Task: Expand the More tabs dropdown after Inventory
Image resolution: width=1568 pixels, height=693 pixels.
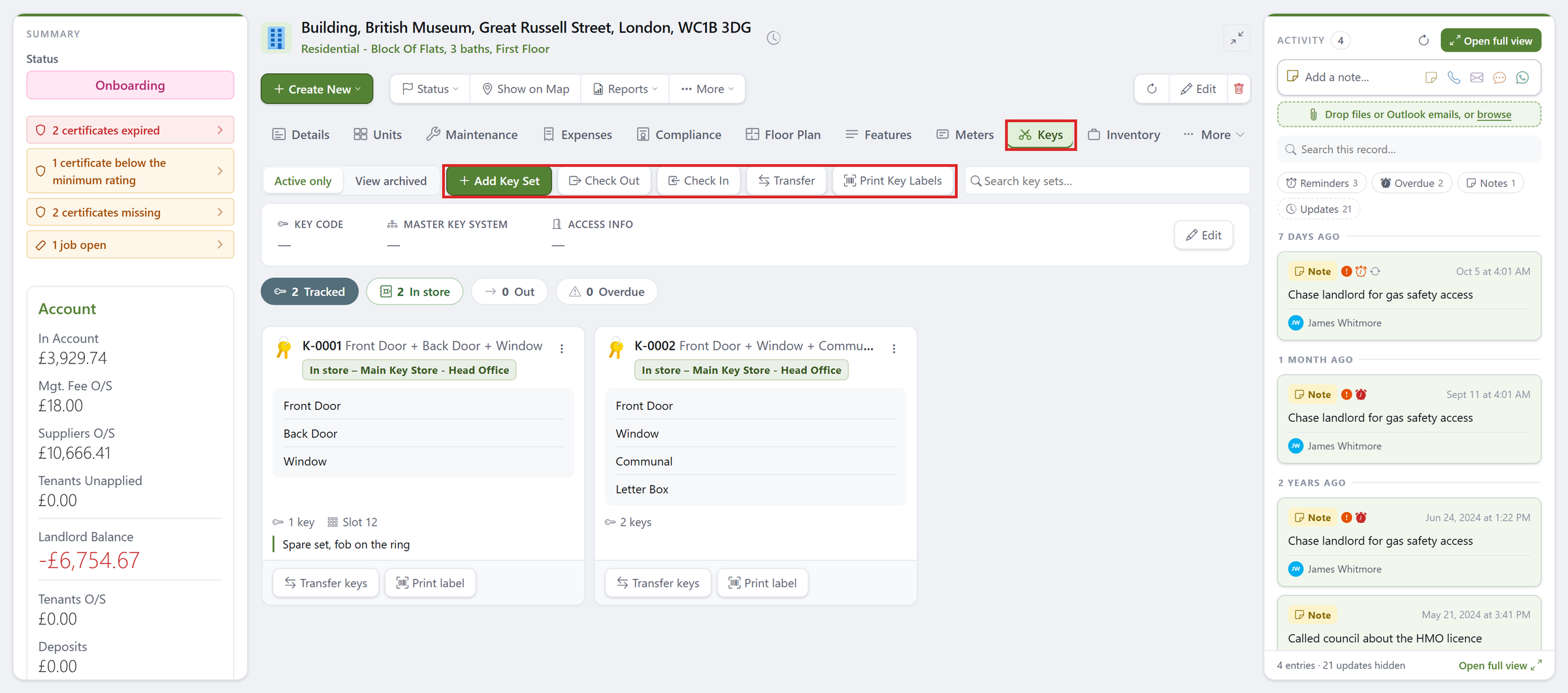Action: click(1215, 135)
